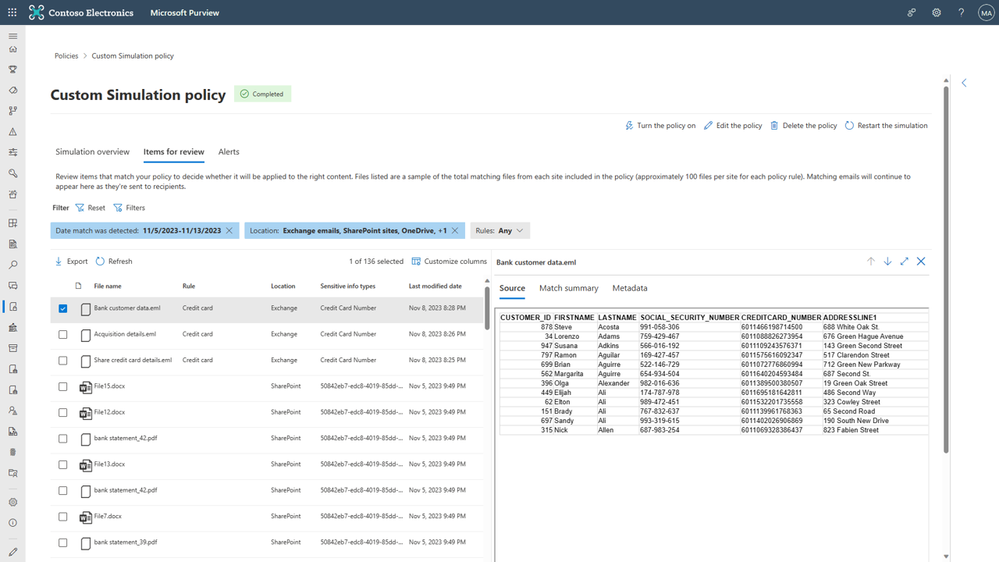Select Share credit card details.eml checkbox

pos(62,361)
